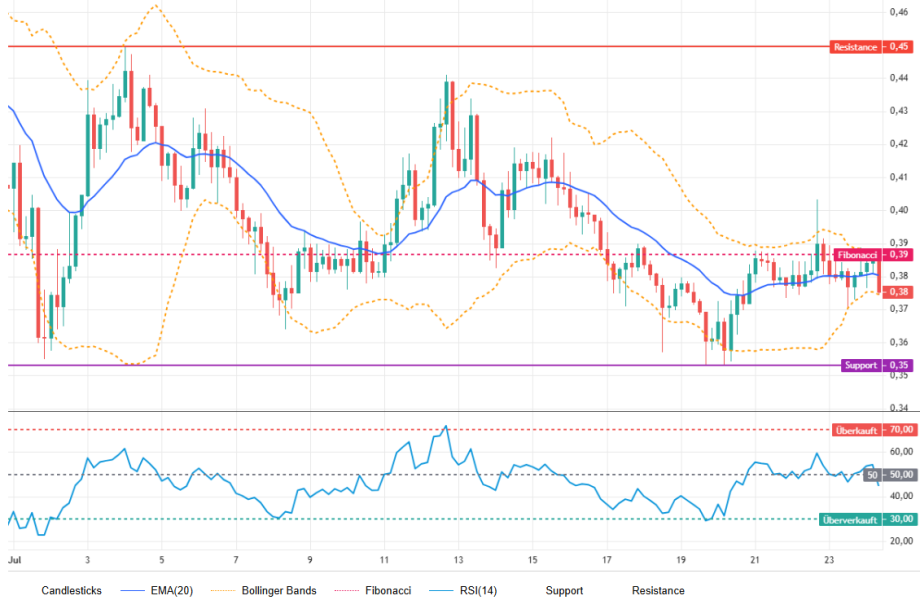Click the pink dotted swatch beside the Fibonacci legend

click(346, 591)
